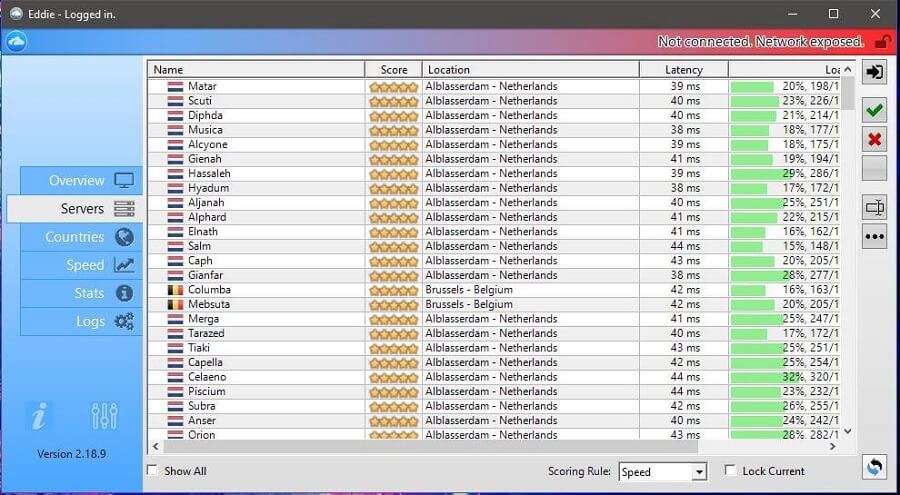The width and height of the screenshot is (900, 495).
Task: Click the vertical scrollbar up arrow
Action: (848, 69)
